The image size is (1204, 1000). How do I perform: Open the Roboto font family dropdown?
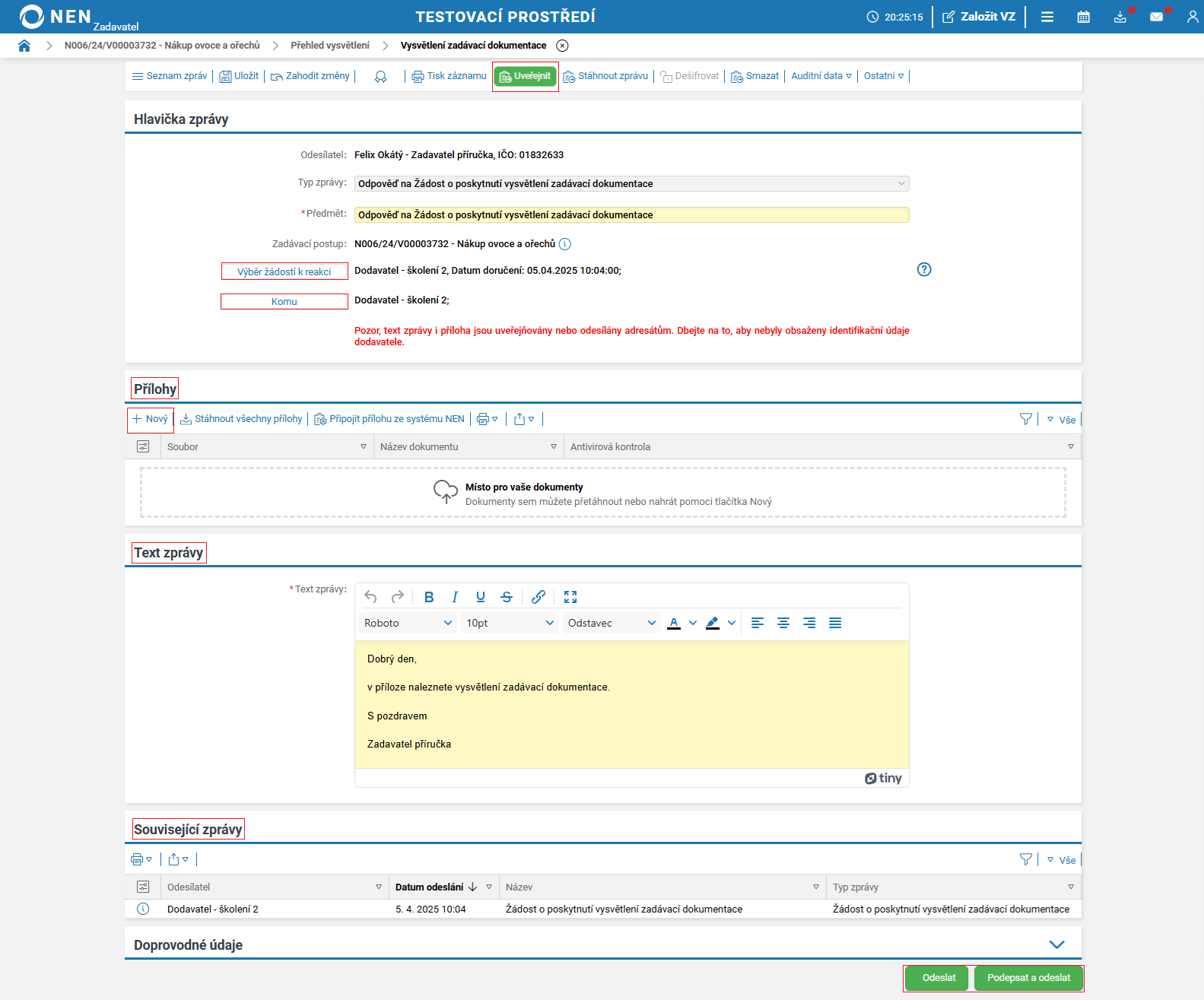click(x=408, y=623)
